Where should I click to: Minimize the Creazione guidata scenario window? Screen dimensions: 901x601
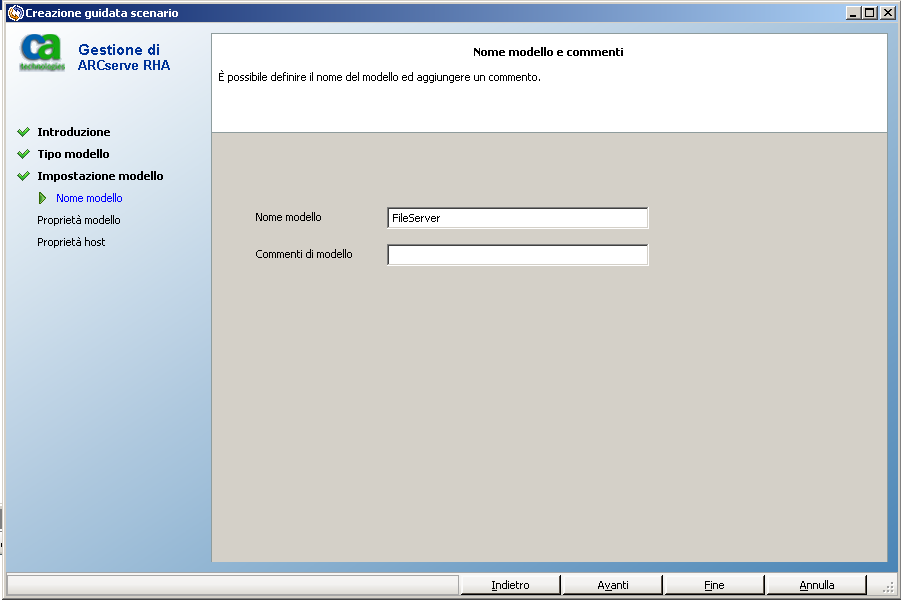(853, 13)
